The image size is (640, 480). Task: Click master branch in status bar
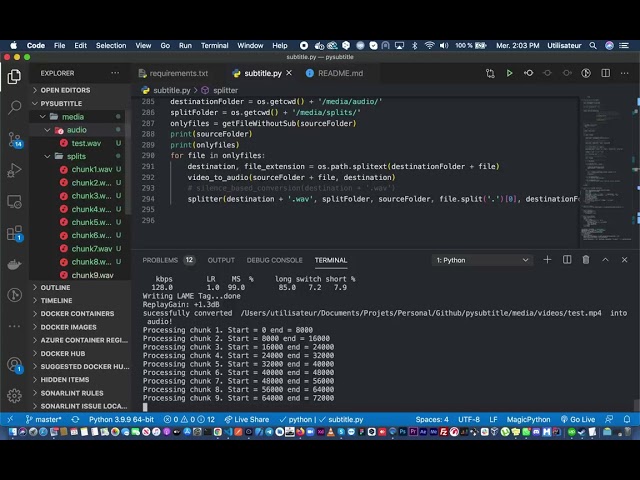[x=43, y=419]
